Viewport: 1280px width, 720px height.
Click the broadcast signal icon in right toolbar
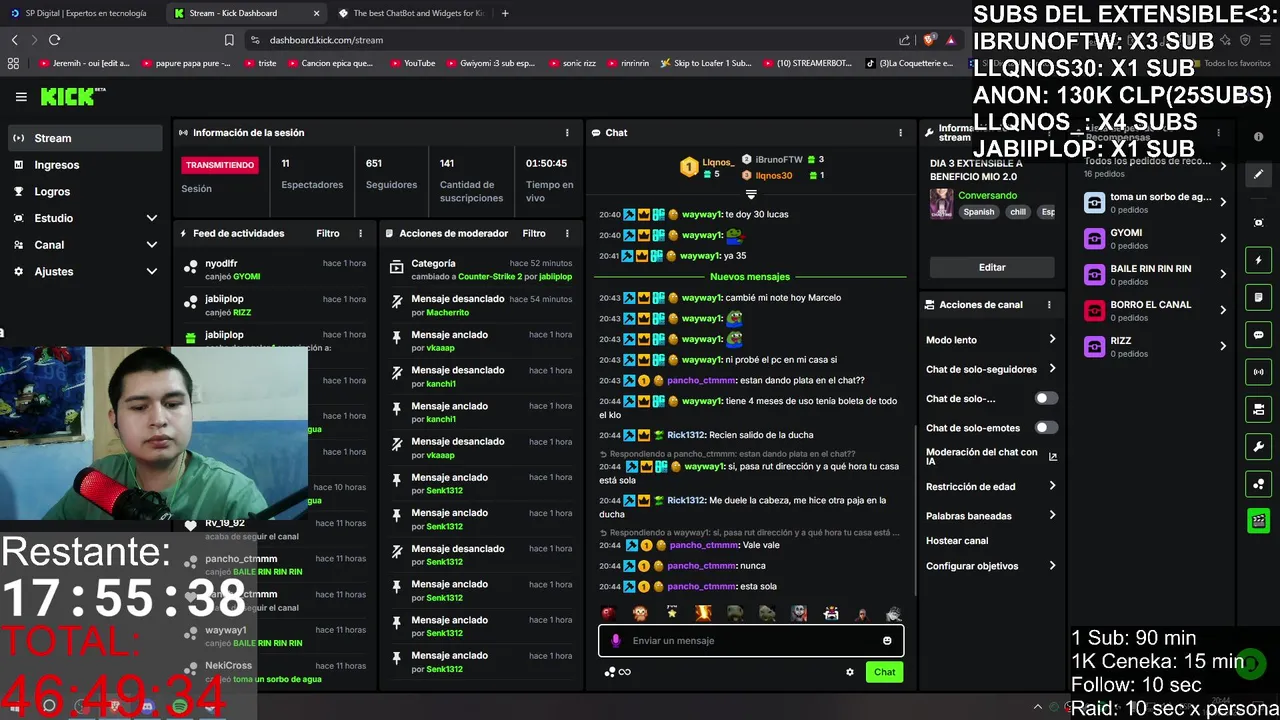[1259, 372]
